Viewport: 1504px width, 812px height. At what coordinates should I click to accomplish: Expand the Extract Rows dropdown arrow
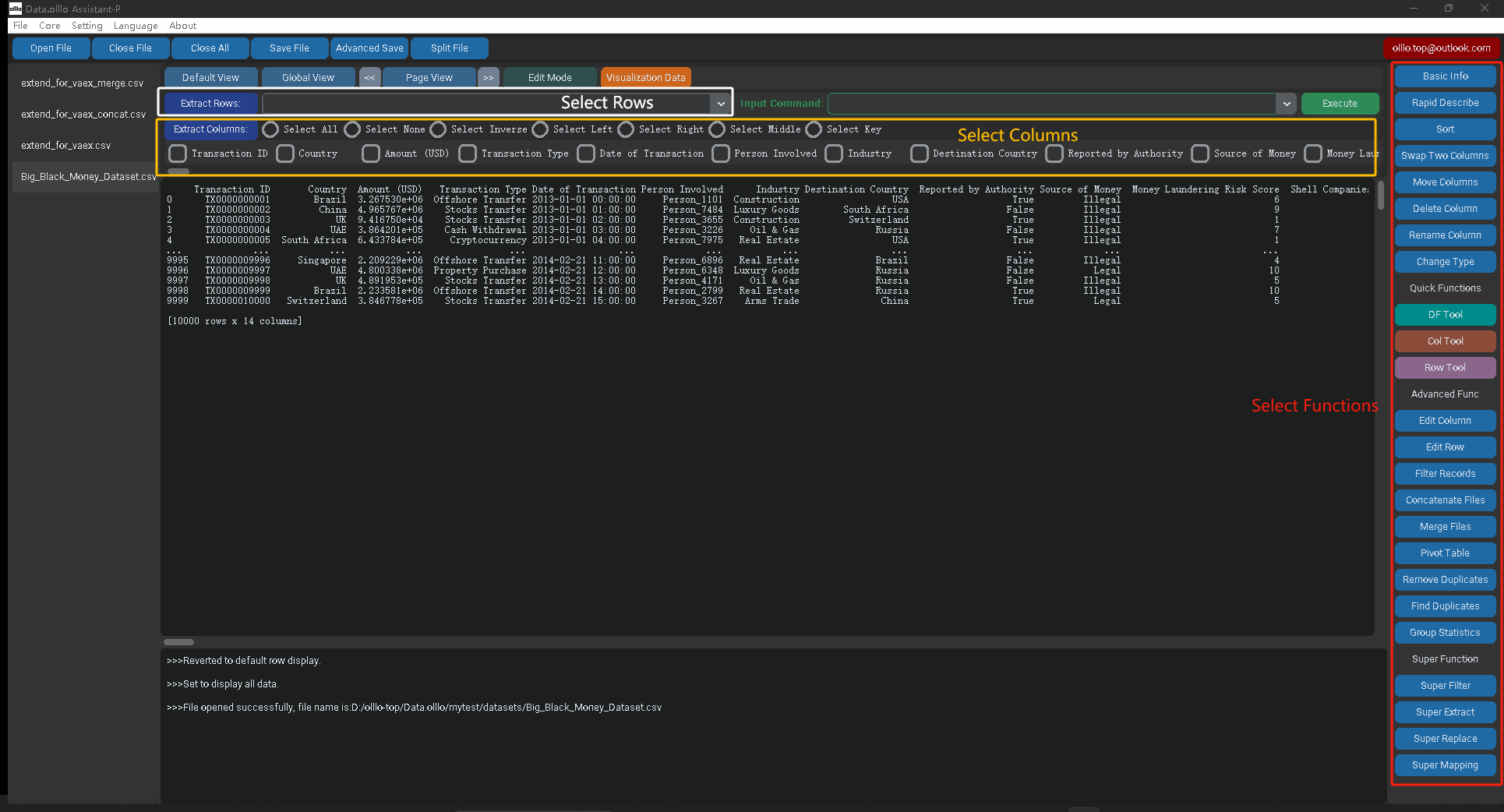(x=721, y=103)
